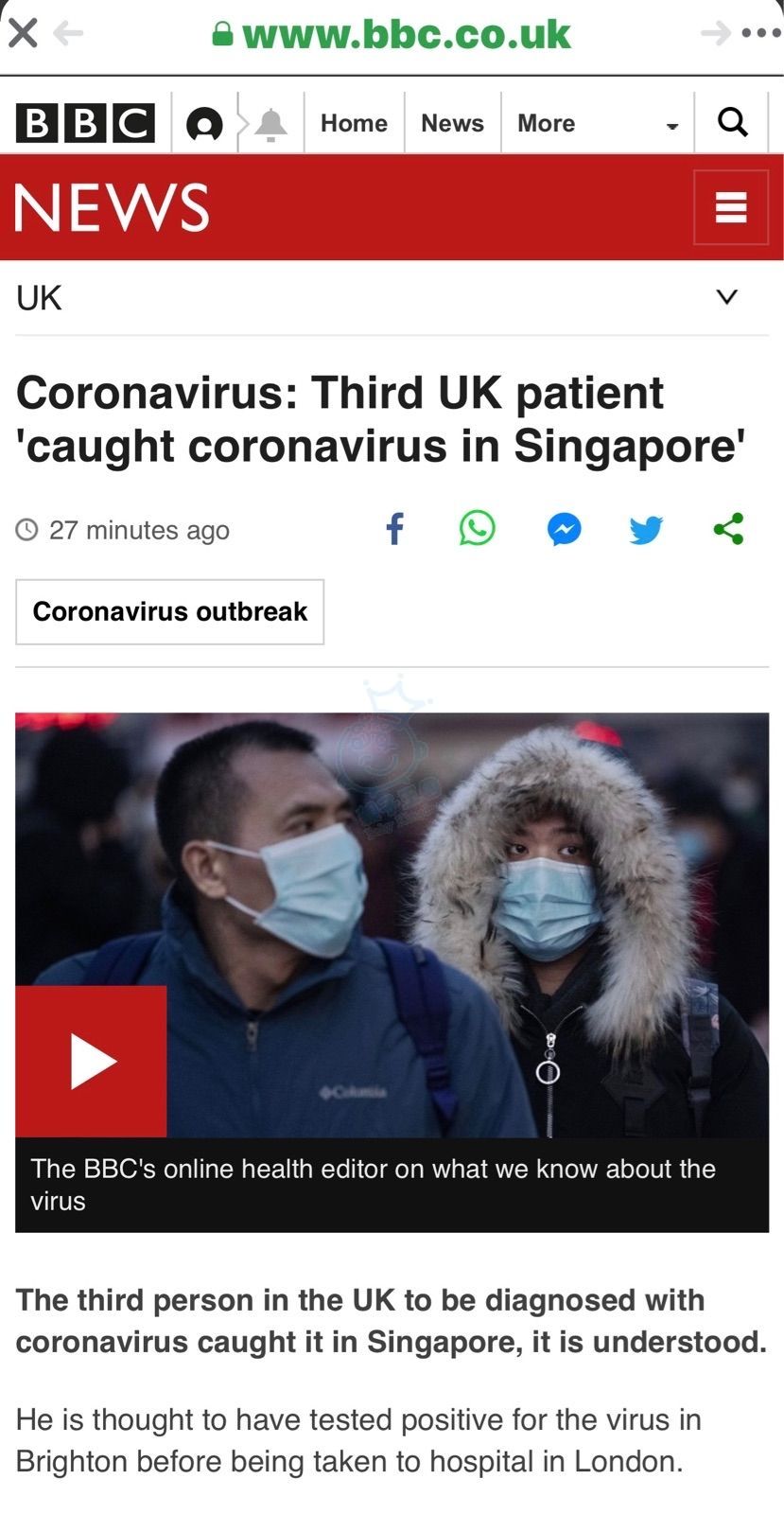
Task: Close the in-app browser with X
Action: pyautogui.click(x=23, y=34)
